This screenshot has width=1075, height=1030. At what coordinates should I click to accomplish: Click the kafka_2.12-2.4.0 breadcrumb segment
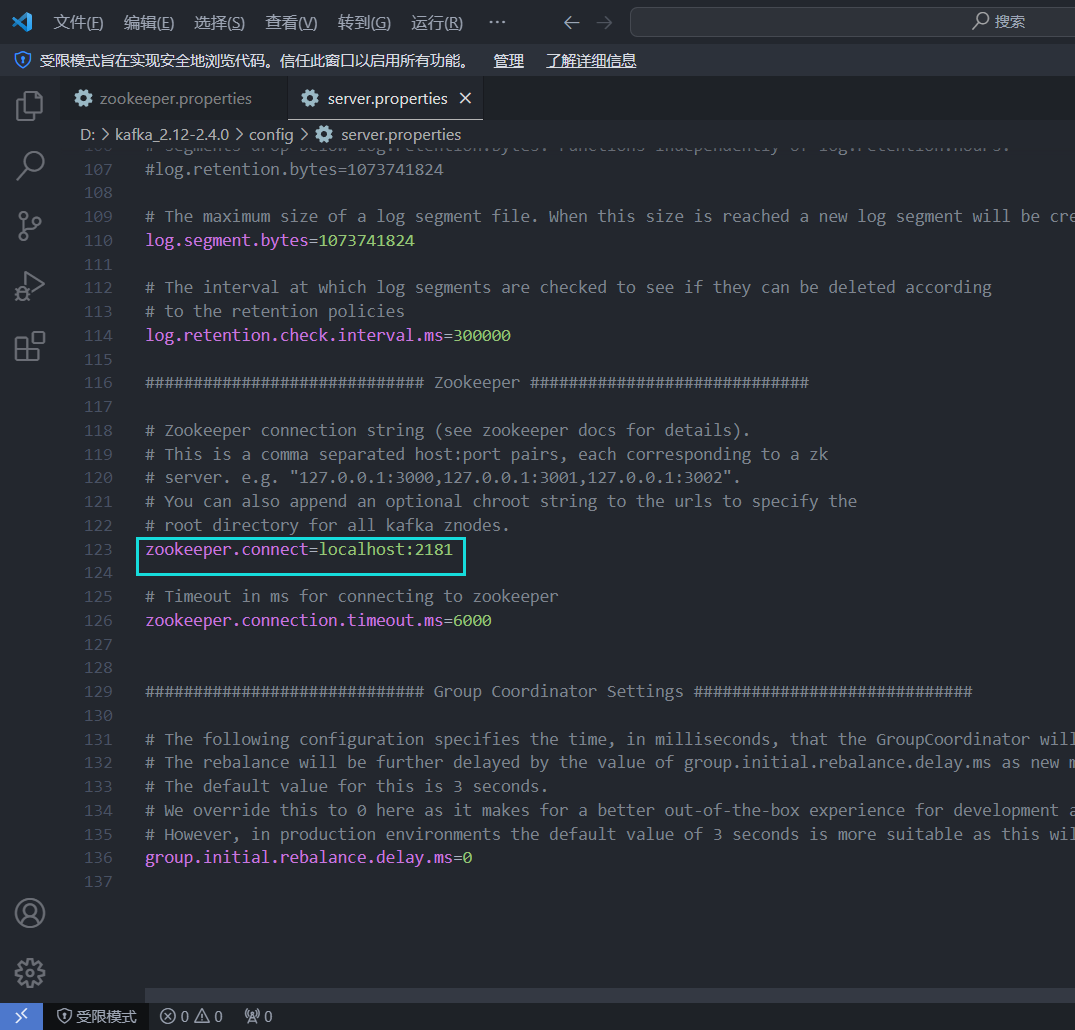(x=172, y=134)
